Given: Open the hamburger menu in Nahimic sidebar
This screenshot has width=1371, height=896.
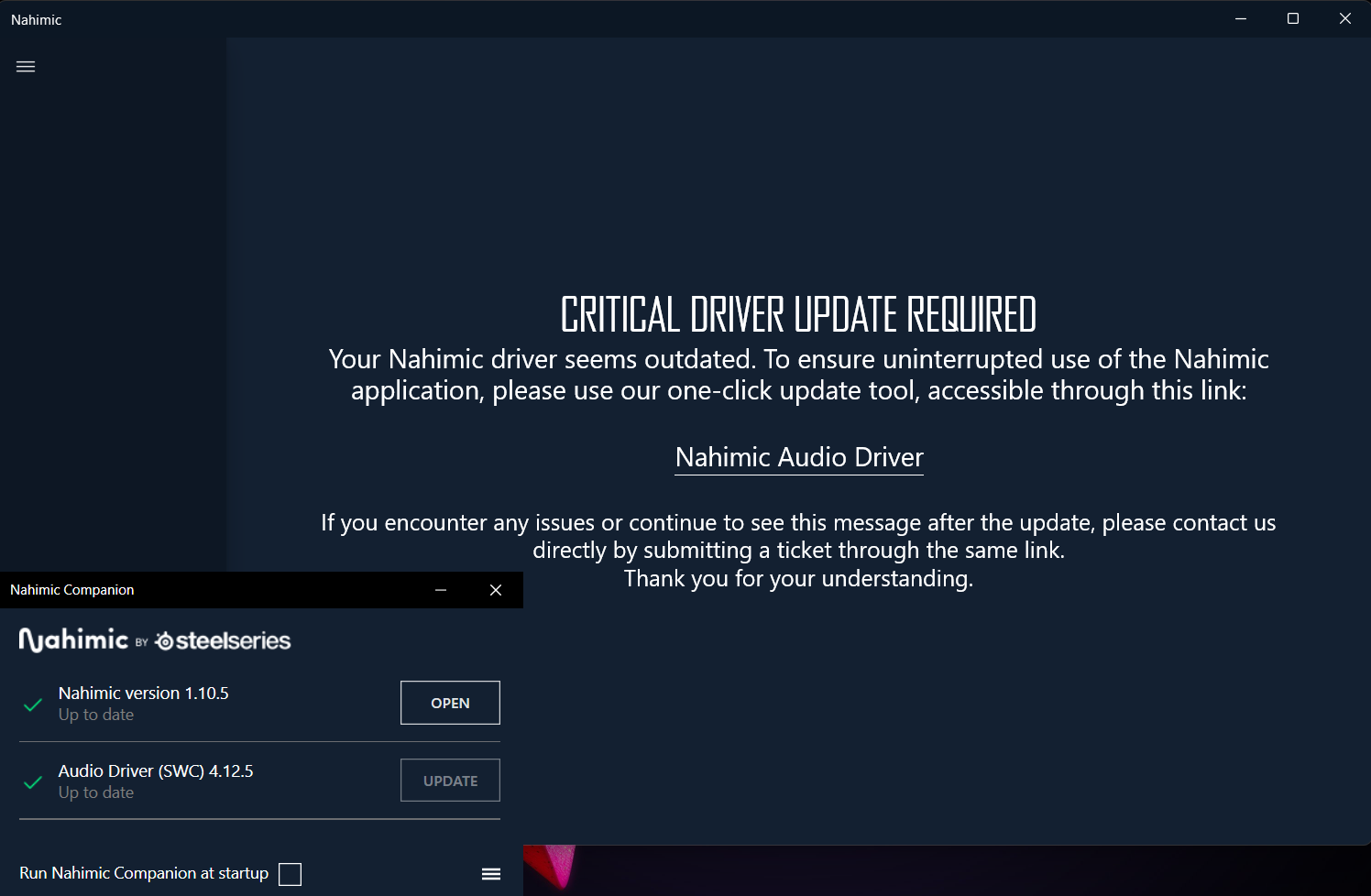Looking at the screenshot, I should click(26, 67).
